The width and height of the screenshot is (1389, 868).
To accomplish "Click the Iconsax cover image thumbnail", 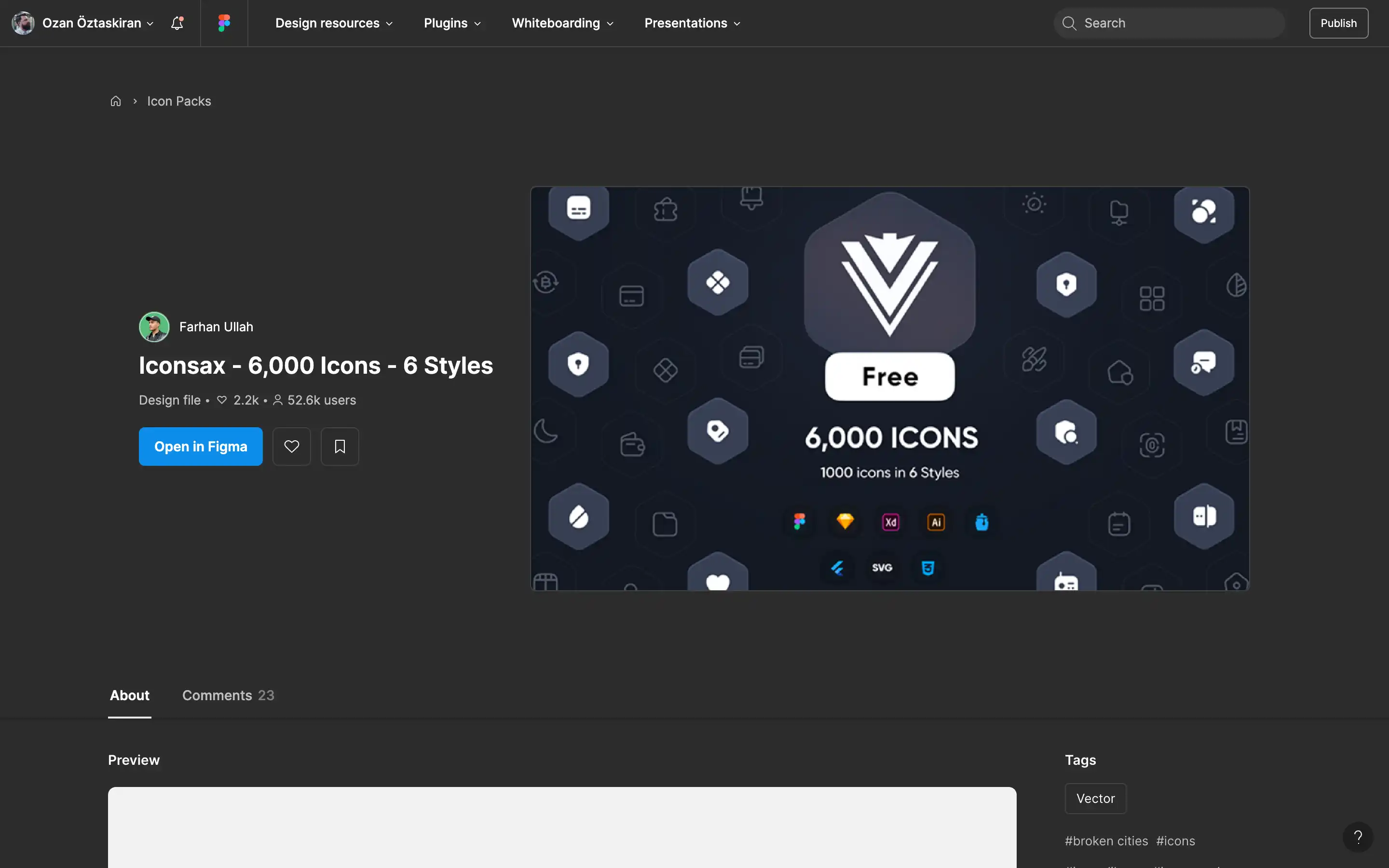I will tap(890, 388).
